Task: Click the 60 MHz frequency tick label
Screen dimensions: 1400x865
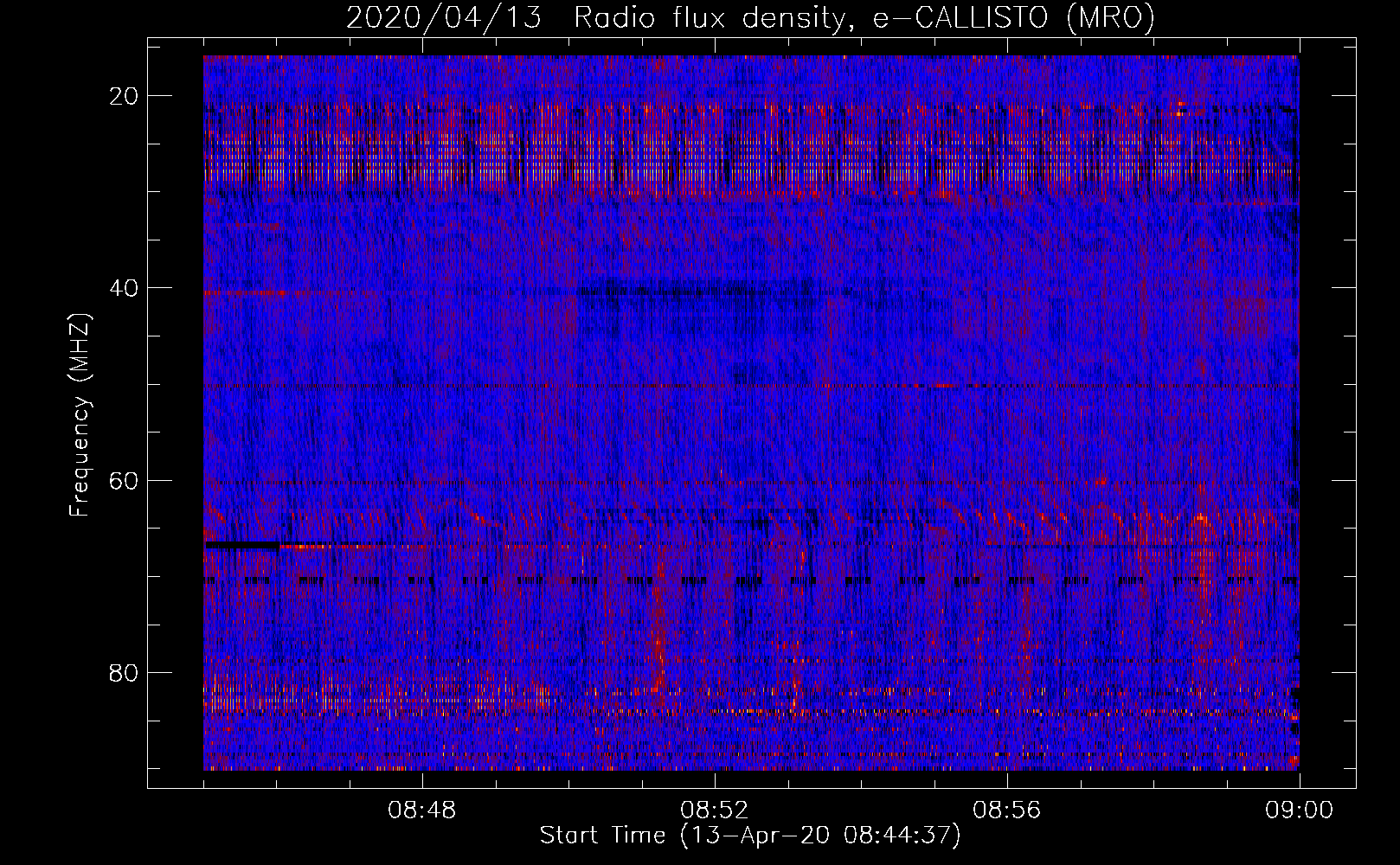Action: pyautogui.click(x=125, y=480)
